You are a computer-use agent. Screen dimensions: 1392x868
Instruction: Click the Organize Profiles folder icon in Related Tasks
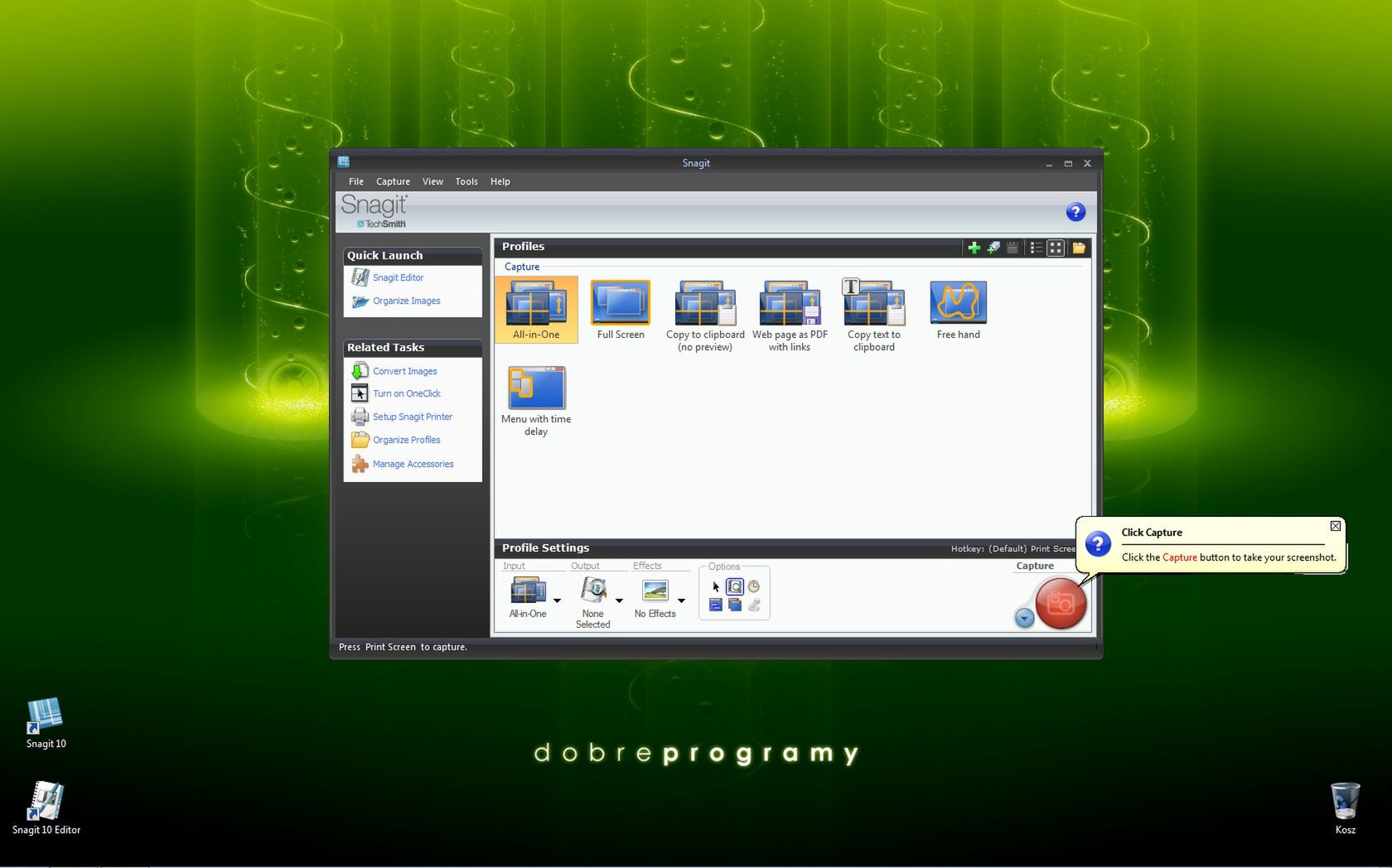pos(360,440)
